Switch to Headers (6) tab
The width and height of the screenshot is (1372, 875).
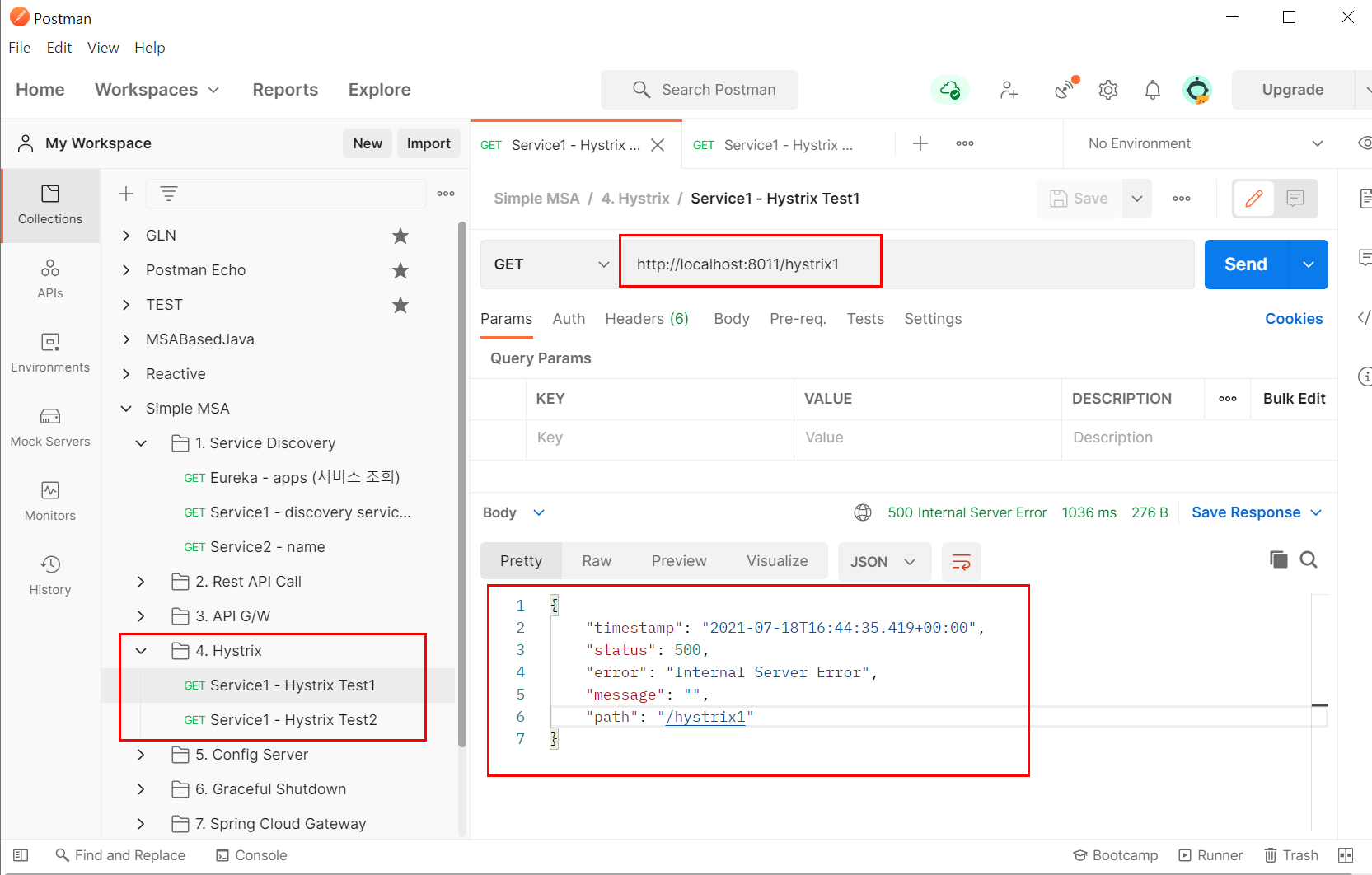pos(647,319)
